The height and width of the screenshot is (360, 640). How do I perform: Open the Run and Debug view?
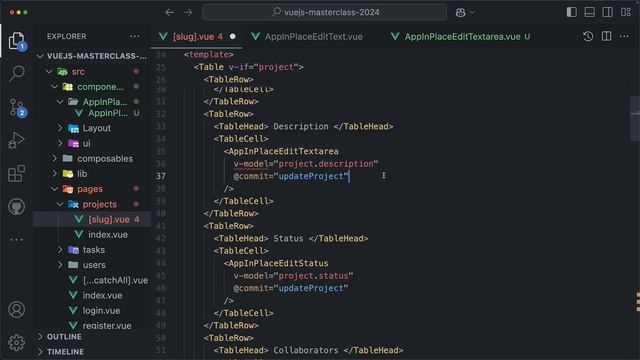16,140
